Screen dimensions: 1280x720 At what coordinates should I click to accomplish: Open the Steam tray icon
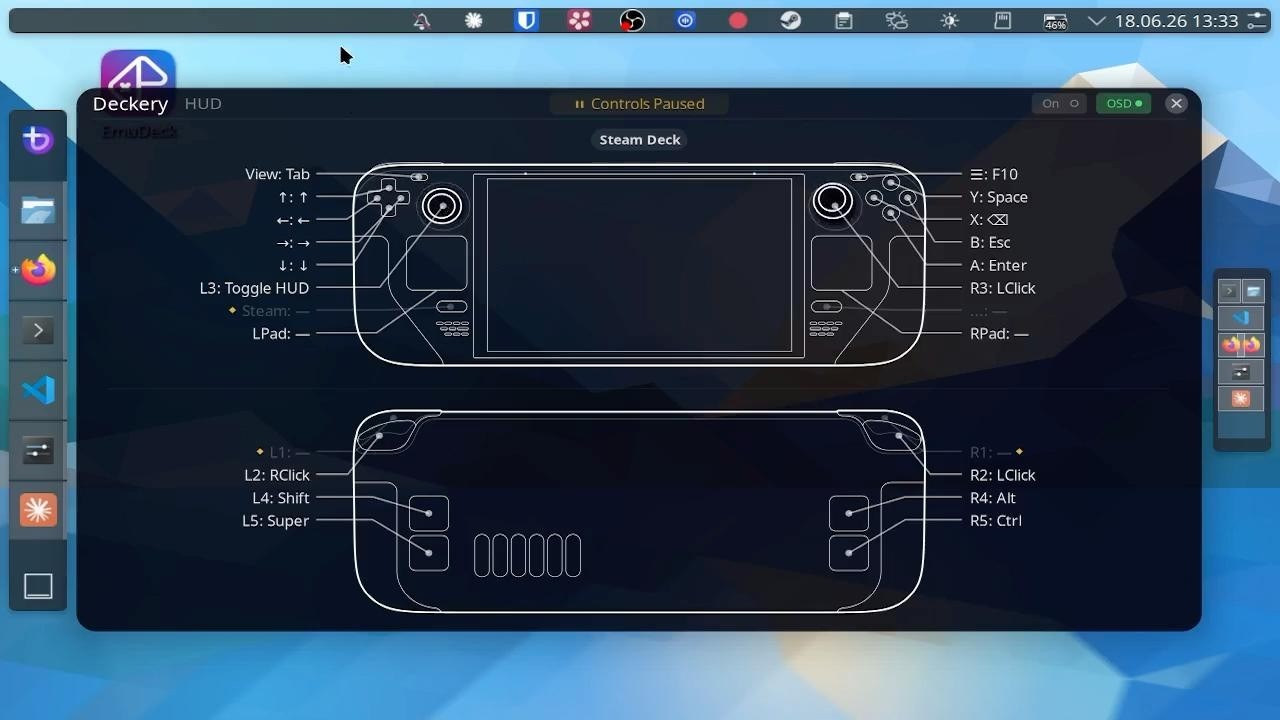tap(791, 20)
